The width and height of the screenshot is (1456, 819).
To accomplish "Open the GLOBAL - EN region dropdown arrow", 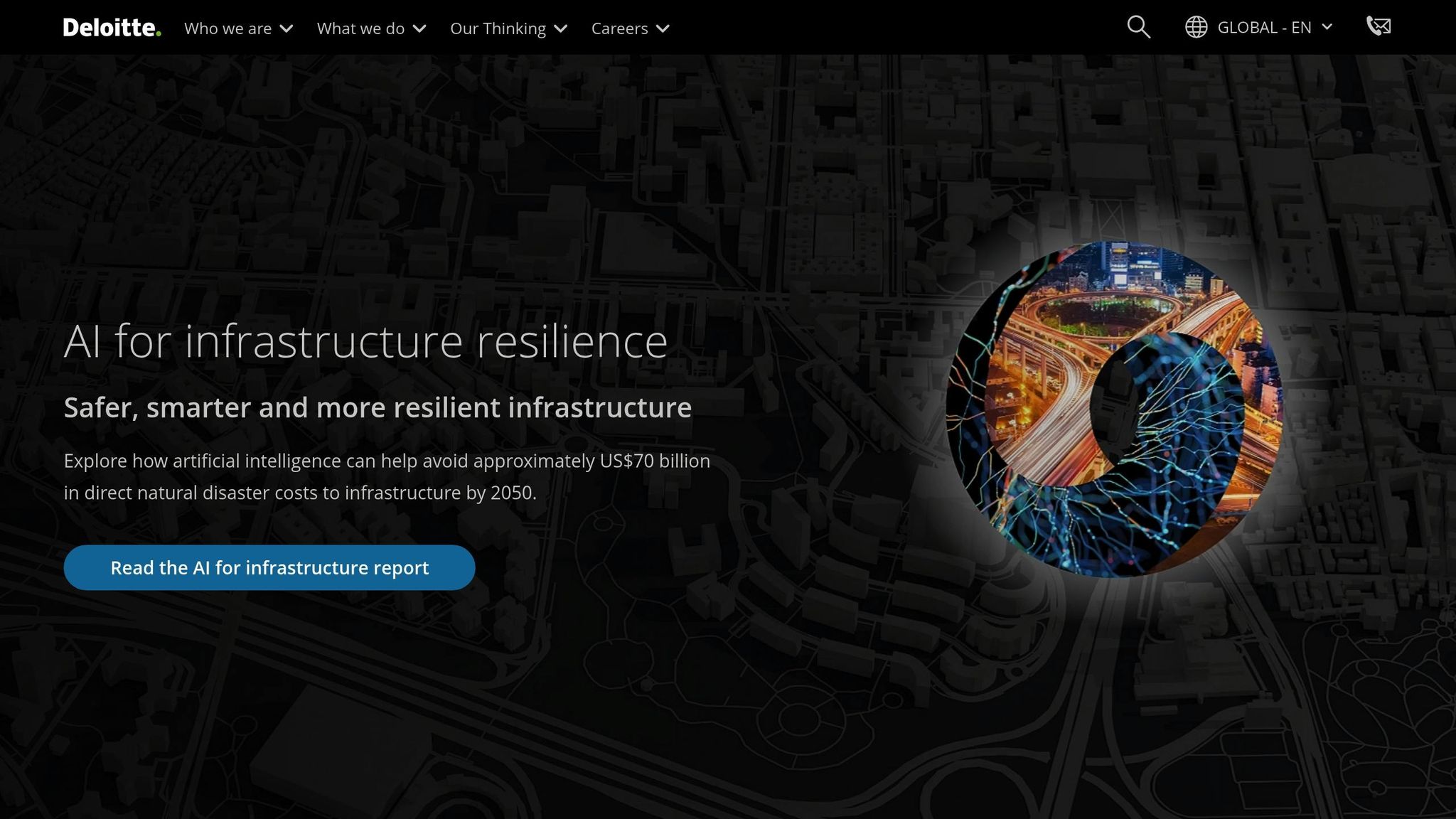I will coord(1327,27).
